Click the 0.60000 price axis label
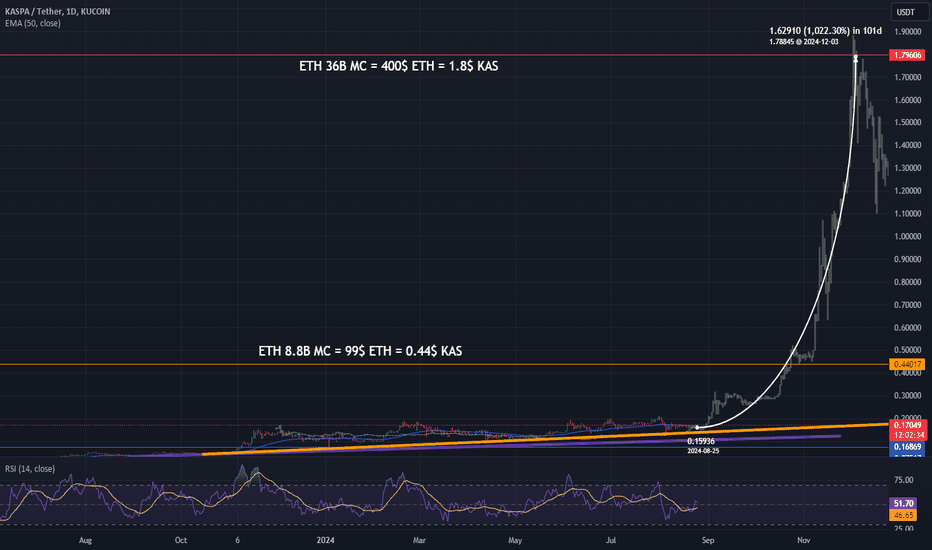 pos(908,328)
